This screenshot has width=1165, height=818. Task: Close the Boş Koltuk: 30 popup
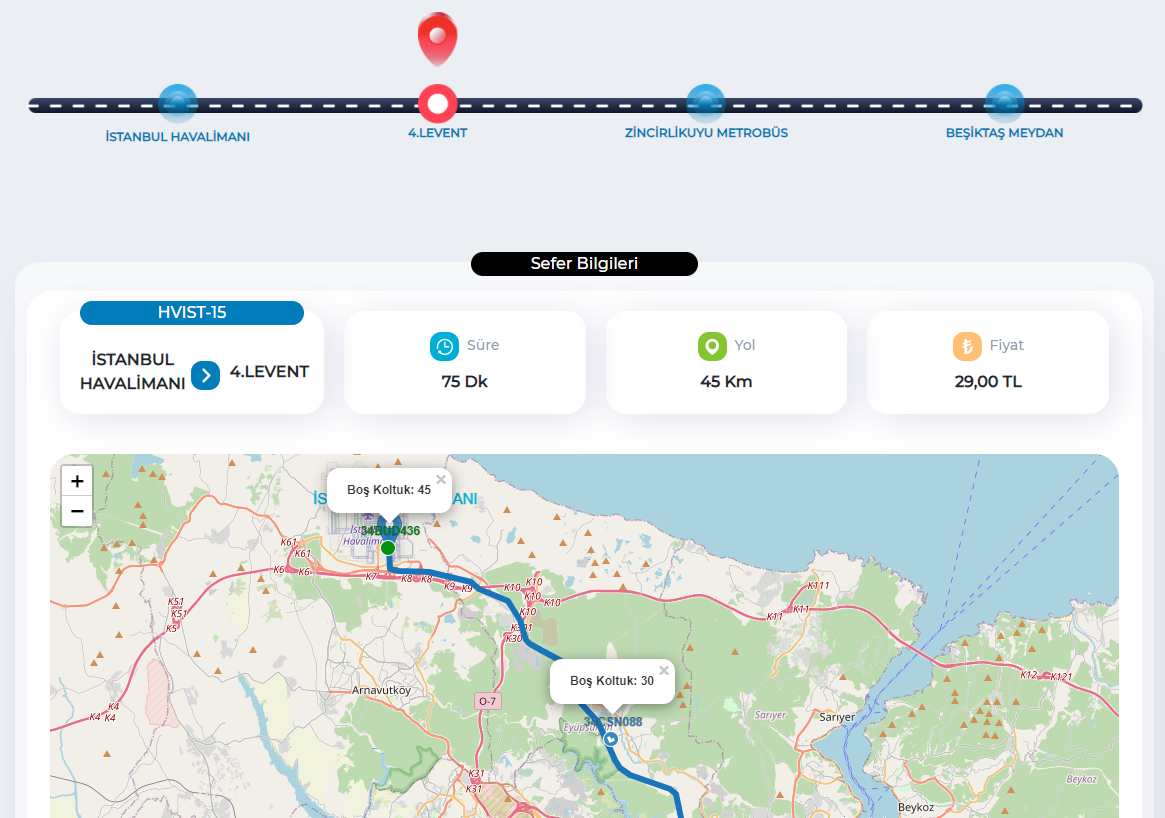664,671
